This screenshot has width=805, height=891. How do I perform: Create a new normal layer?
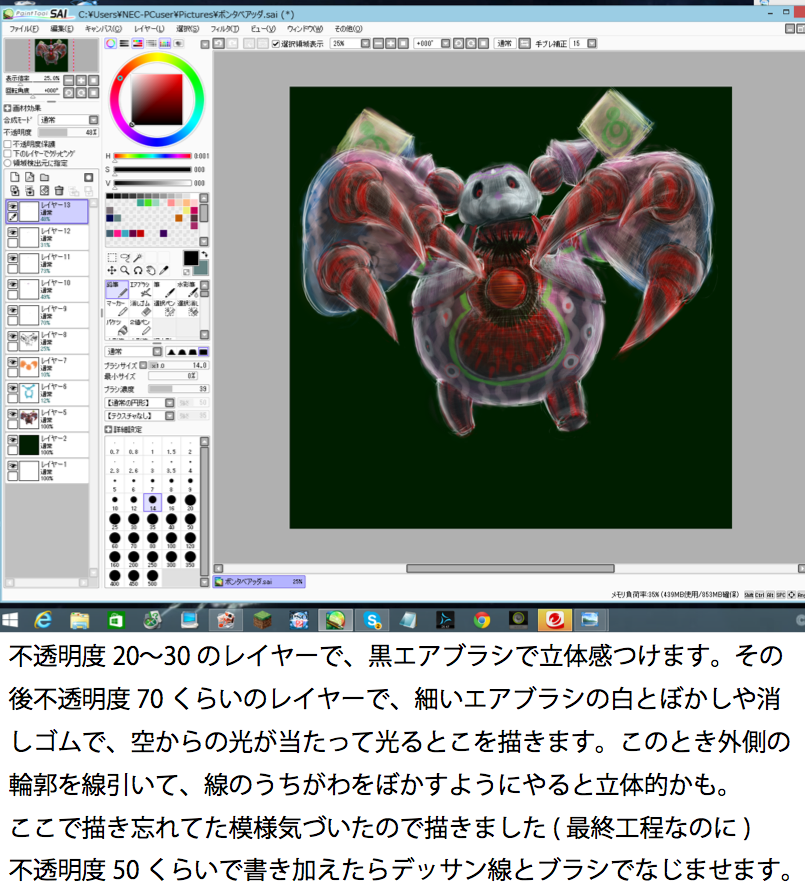tap(15, 177)
